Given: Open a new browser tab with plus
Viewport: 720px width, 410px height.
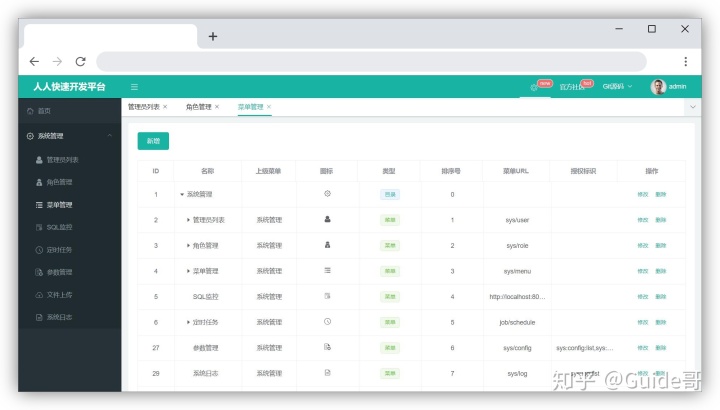Looking at the screenshot, I should (213, 36).
